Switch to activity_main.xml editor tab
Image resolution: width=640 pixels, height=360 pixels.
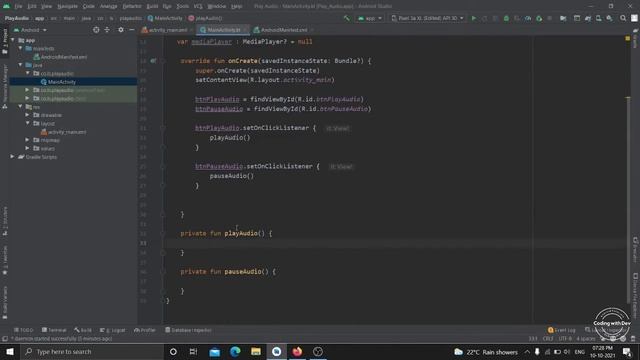(x=167, y=30)
